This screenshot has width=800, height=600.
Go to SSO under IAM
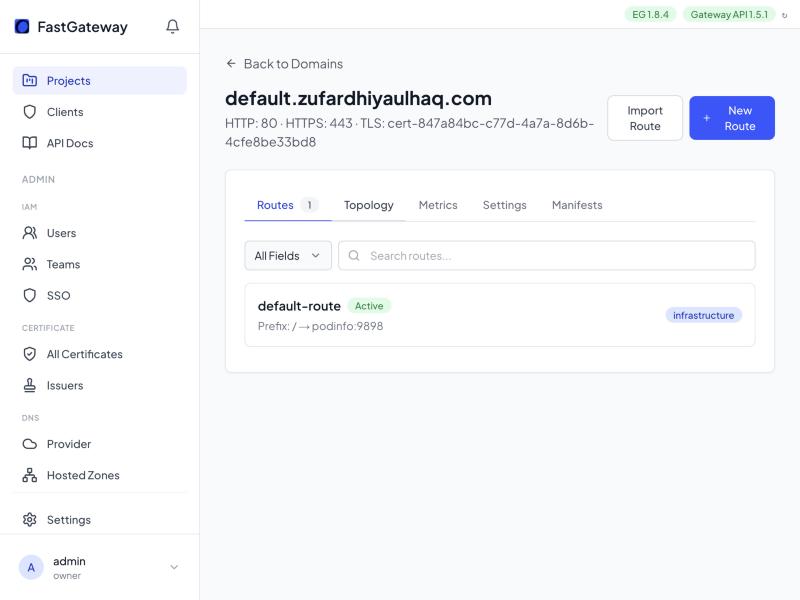point(99,295)
